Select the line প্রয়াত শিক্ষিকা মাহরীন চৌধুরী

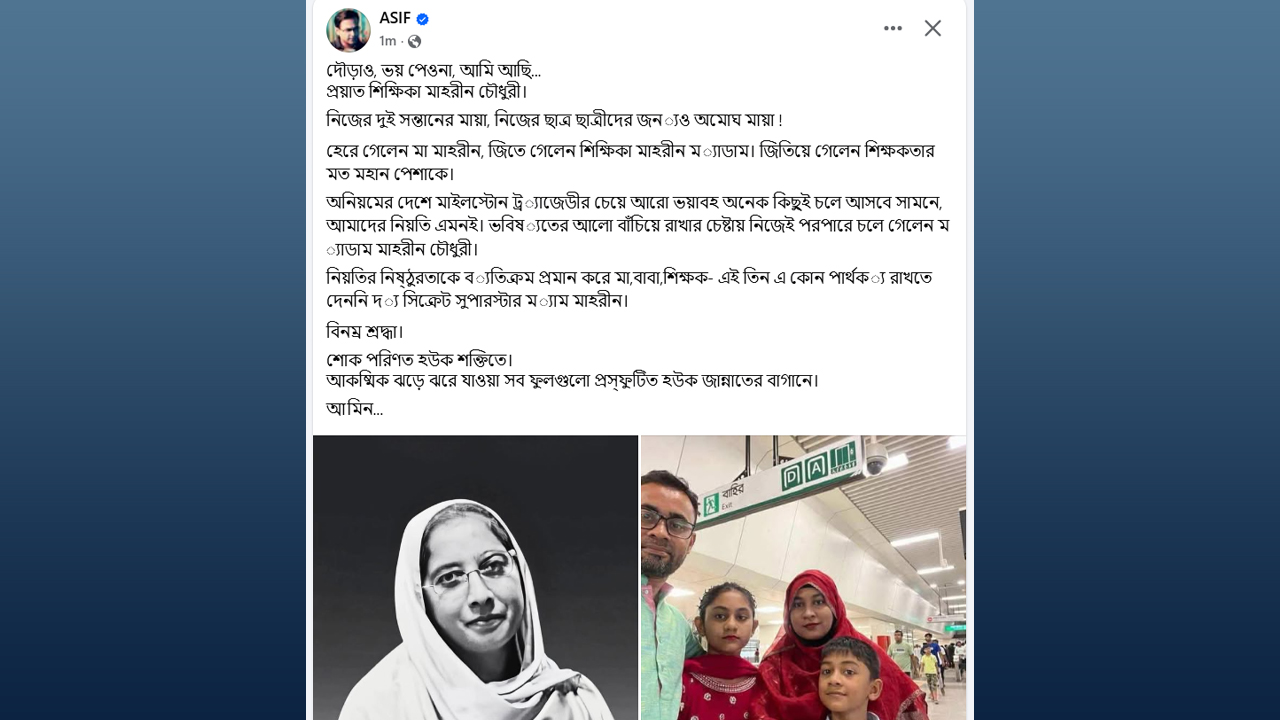[427, 91]
